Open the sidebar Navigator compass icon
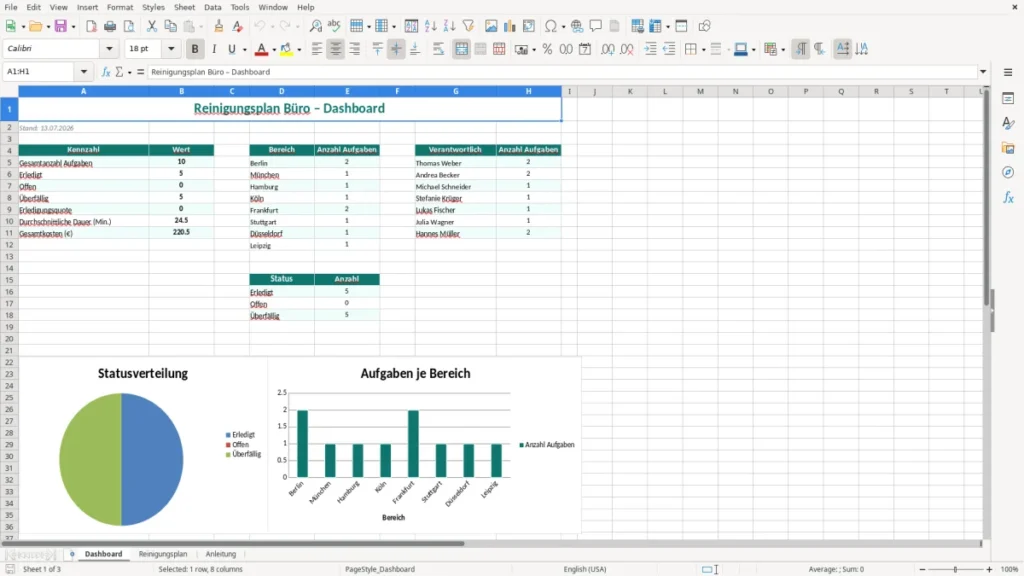This screenshot has width=1024, height=576. pos(1008,172)
